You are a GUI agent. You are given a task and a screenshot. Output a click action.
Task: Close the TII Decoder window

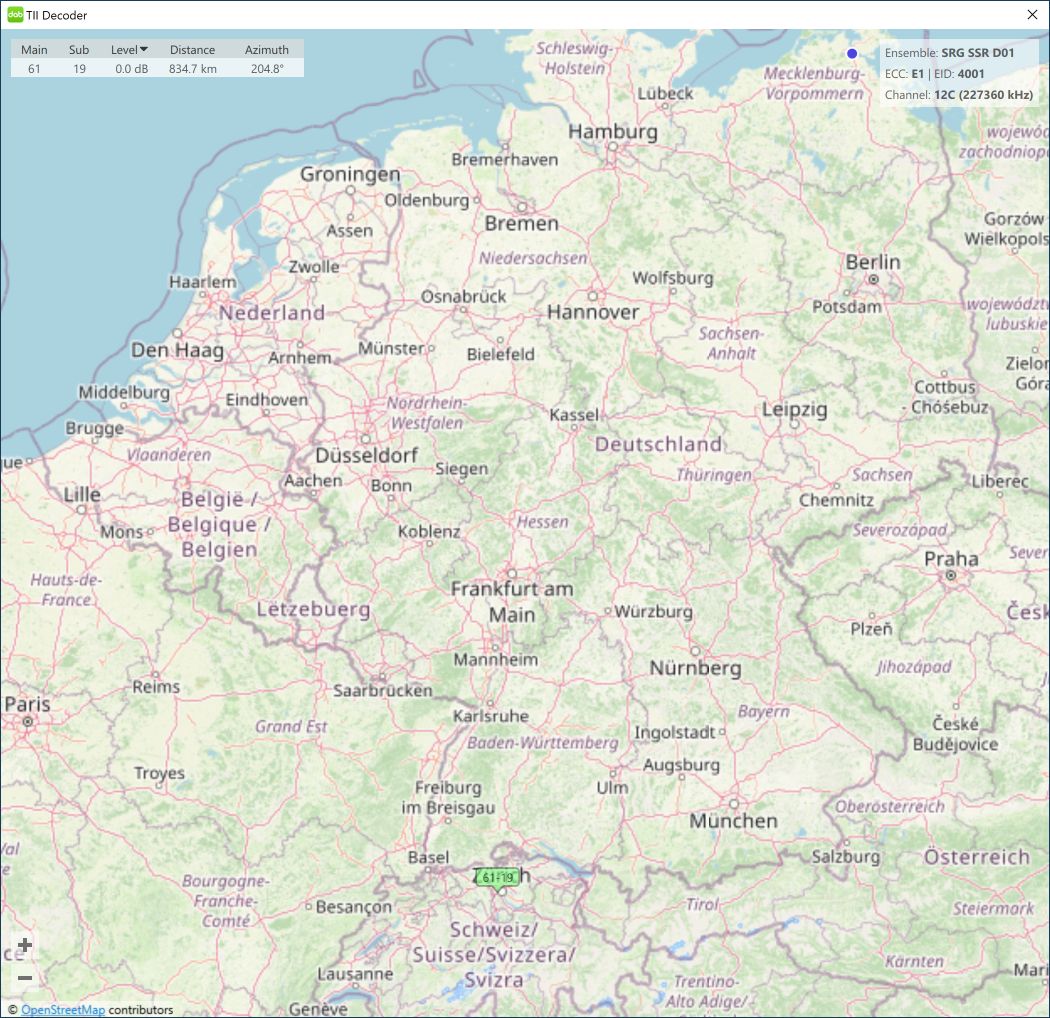(1032, 15)
